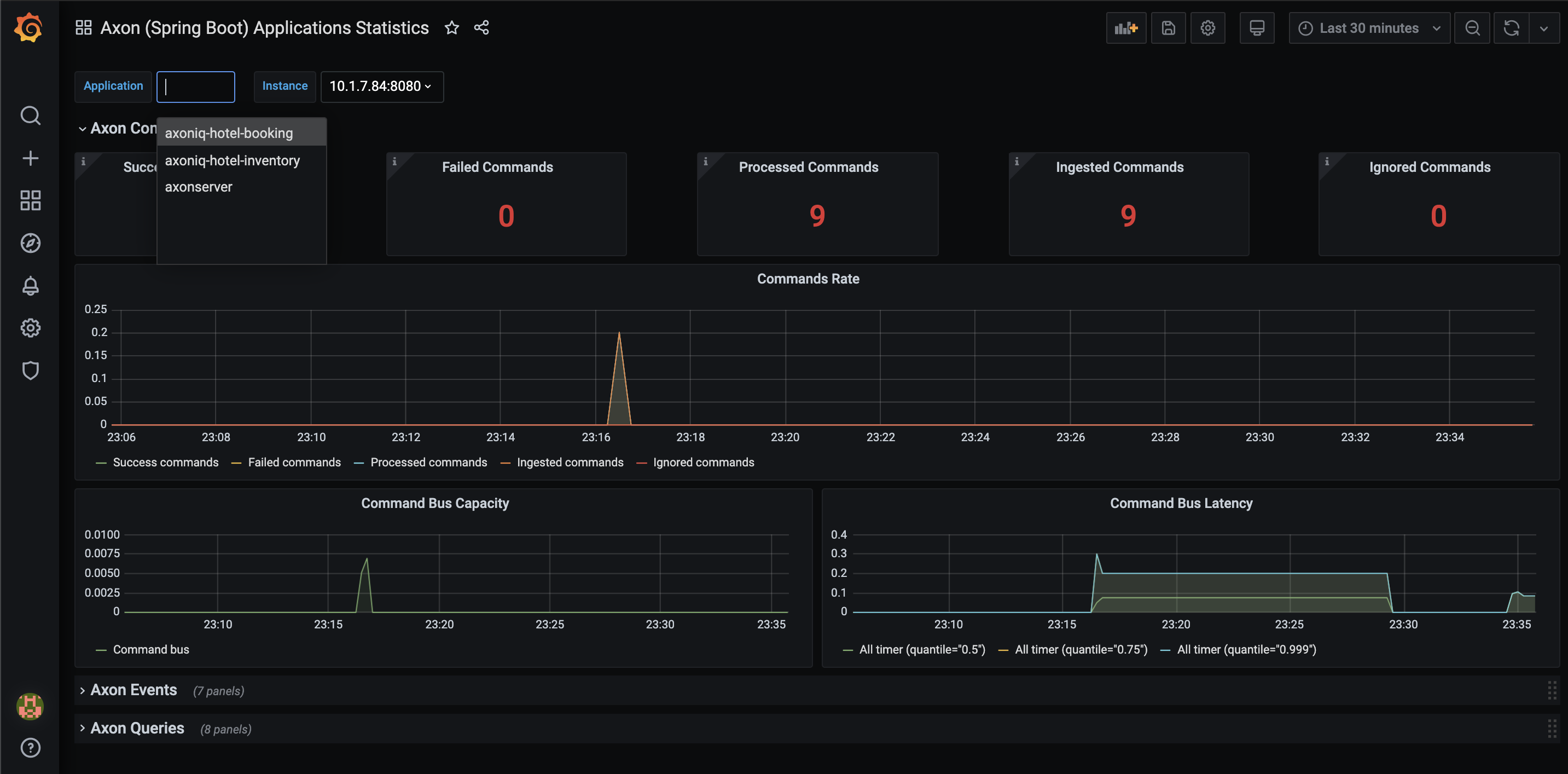
Task: Open Explore compass icon in sidebar
Action: (x=31, y=243)
